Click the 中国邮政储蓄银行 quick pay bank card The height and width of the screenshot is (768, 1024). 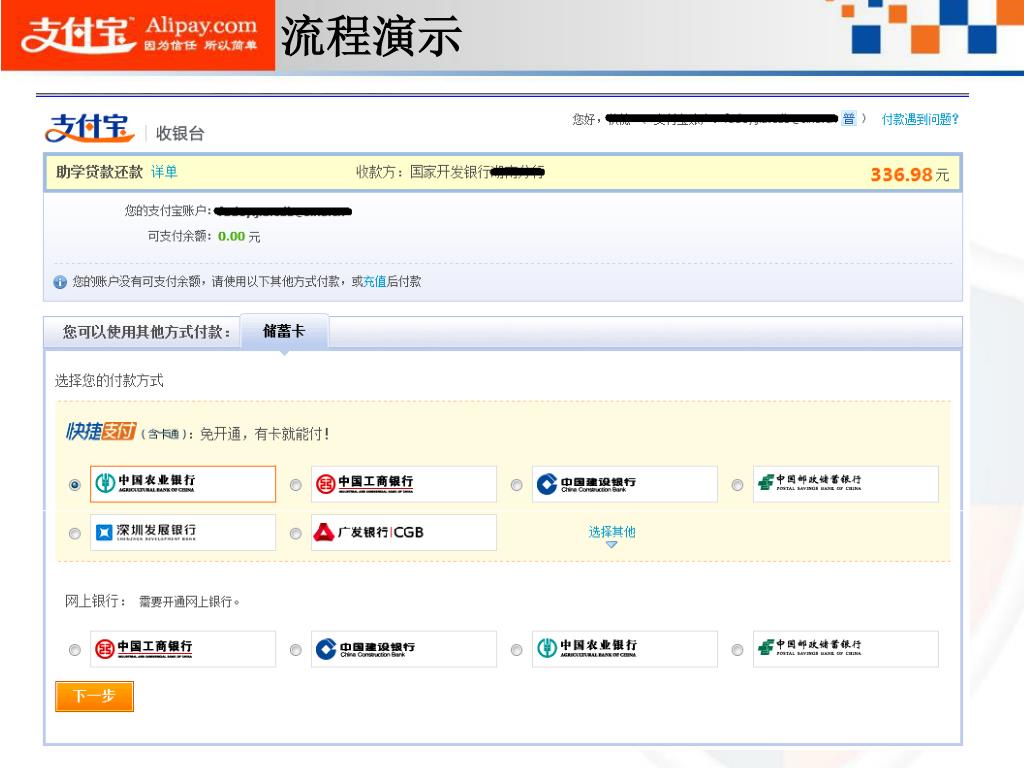tap(846, 484)
